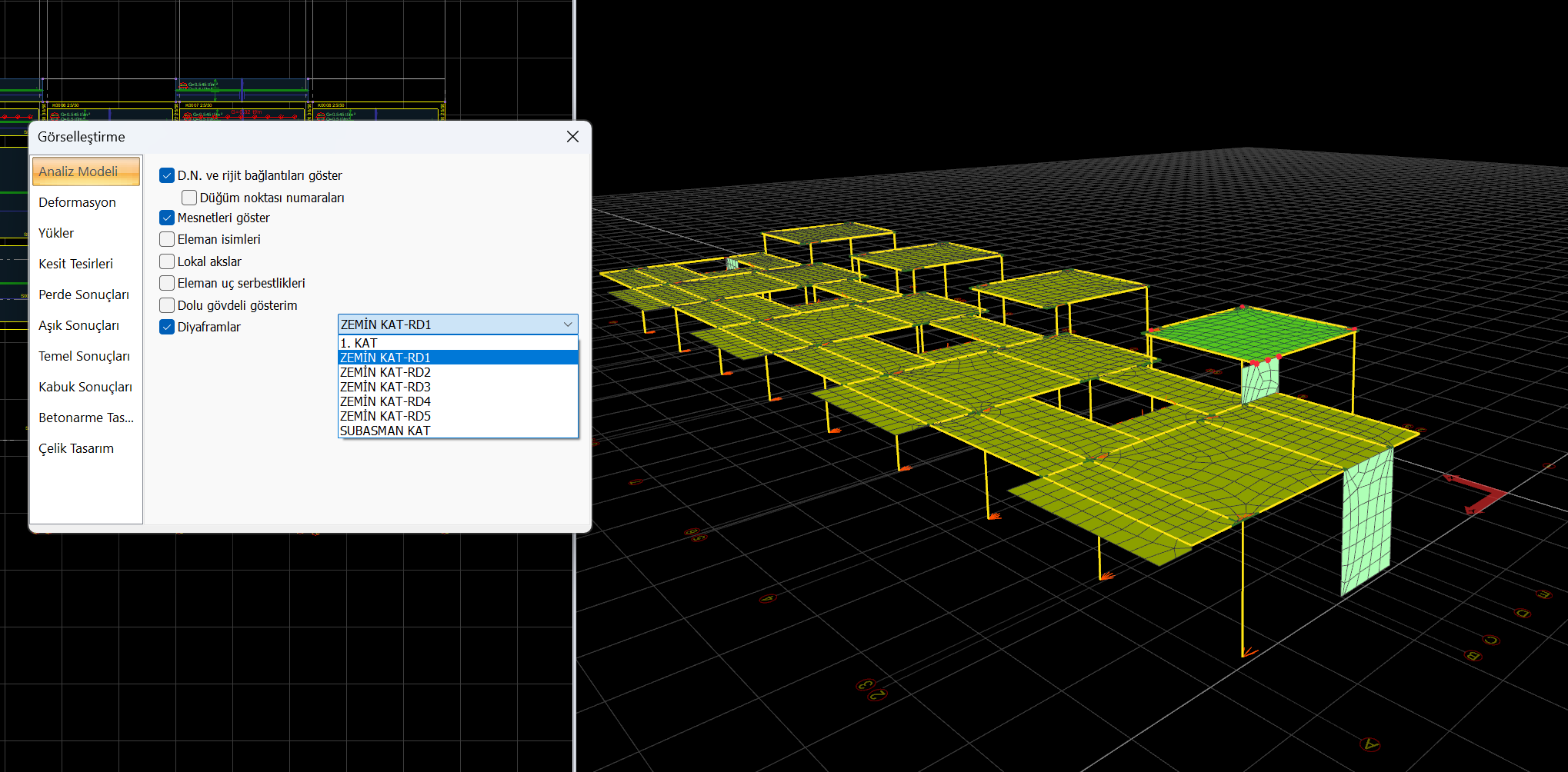Screen dimensions: 1568x772
Task: Enable Eleman uç serbestlikleri checkbox
Action: 167,283
